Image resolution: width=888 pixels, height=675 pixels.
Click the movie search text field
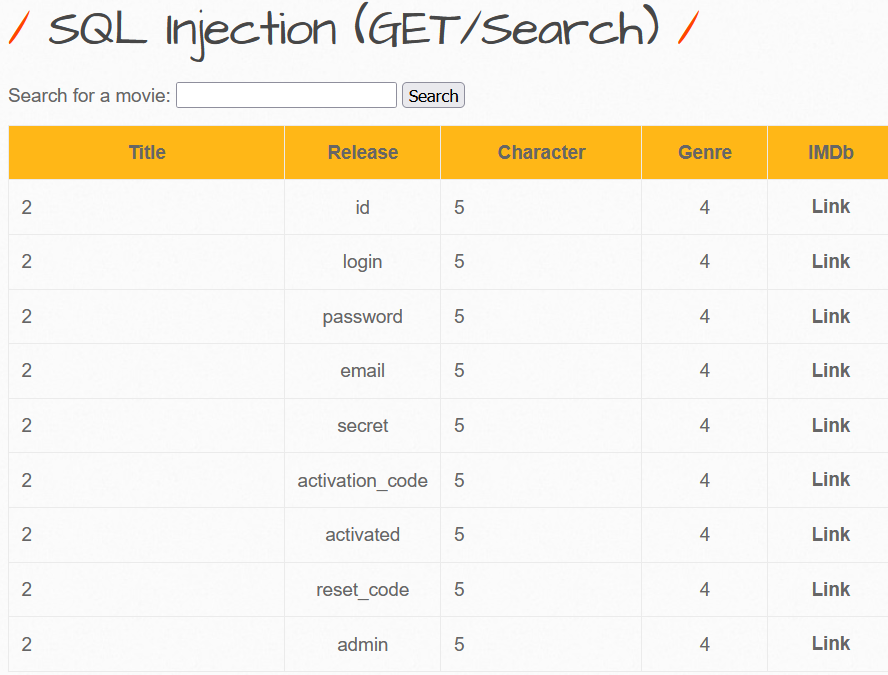tap(286, 96)
